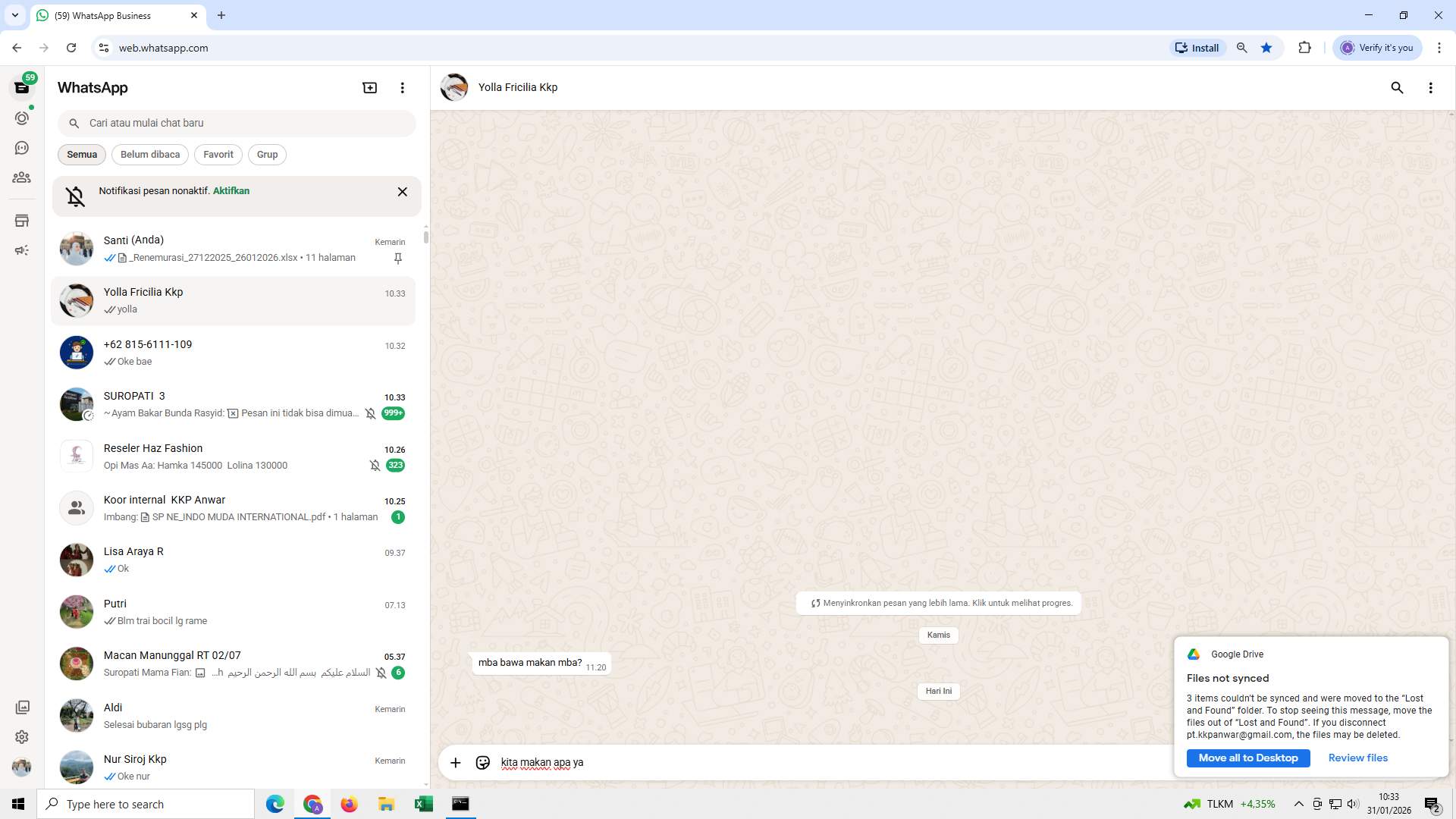
Task: Click Move all to Desktop
Action: 1247,758
